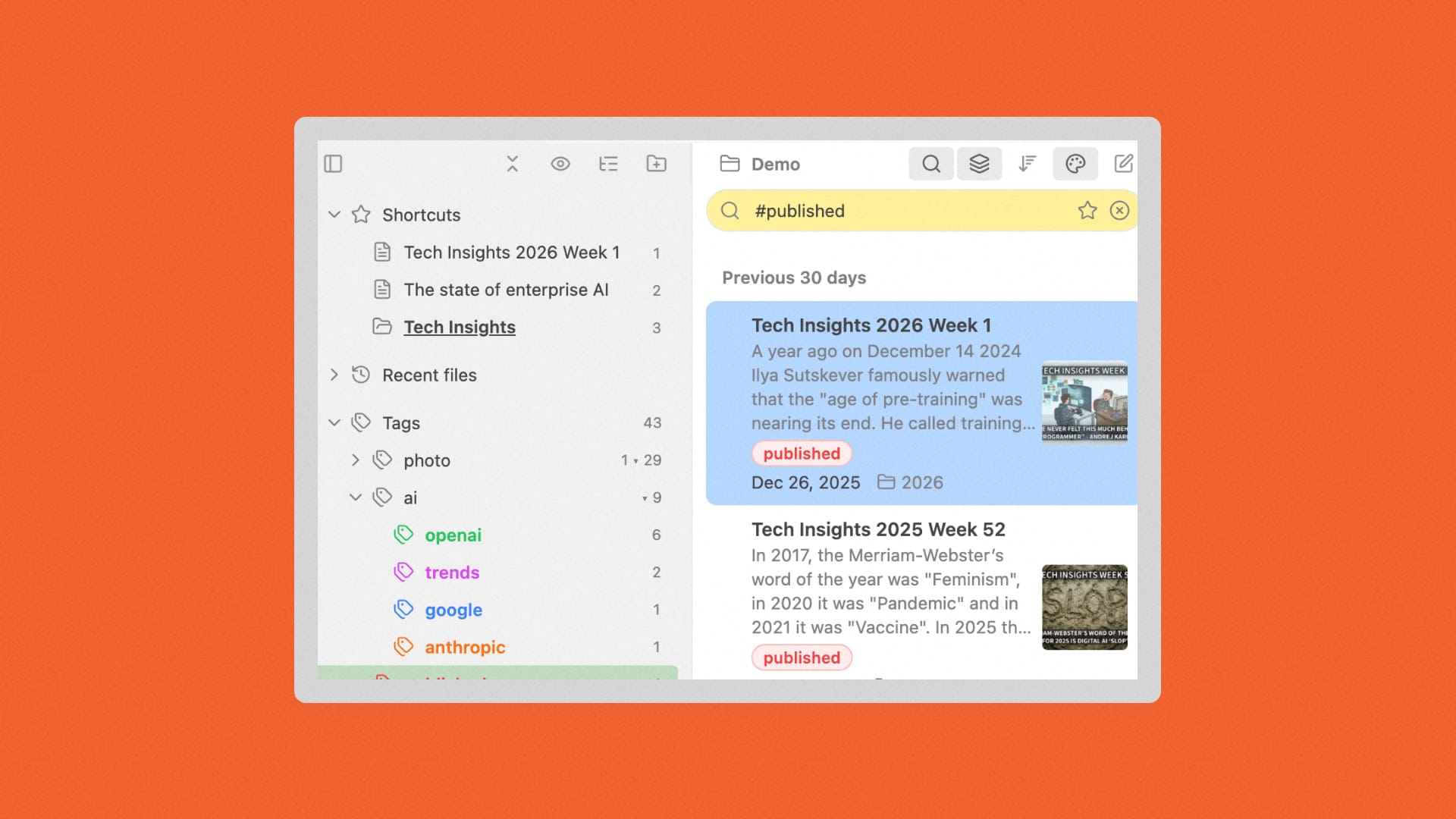Screen dimensions: 1456x819
Task: Select the color palette icon
Action: click(x=1075, y=163)
